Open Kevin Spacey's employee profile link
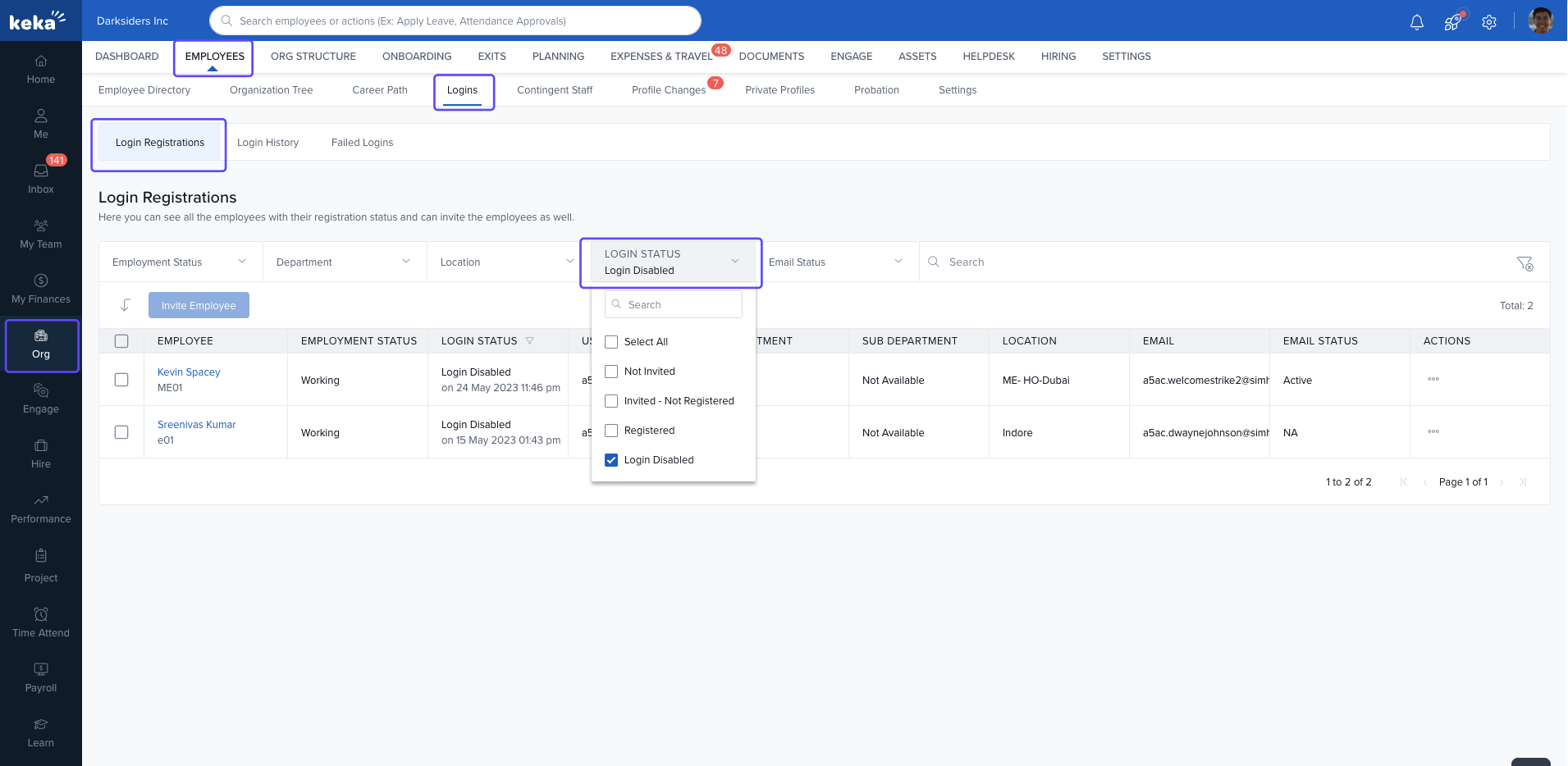The height and width of the screenshot is (766, 1568). point(189,372)
